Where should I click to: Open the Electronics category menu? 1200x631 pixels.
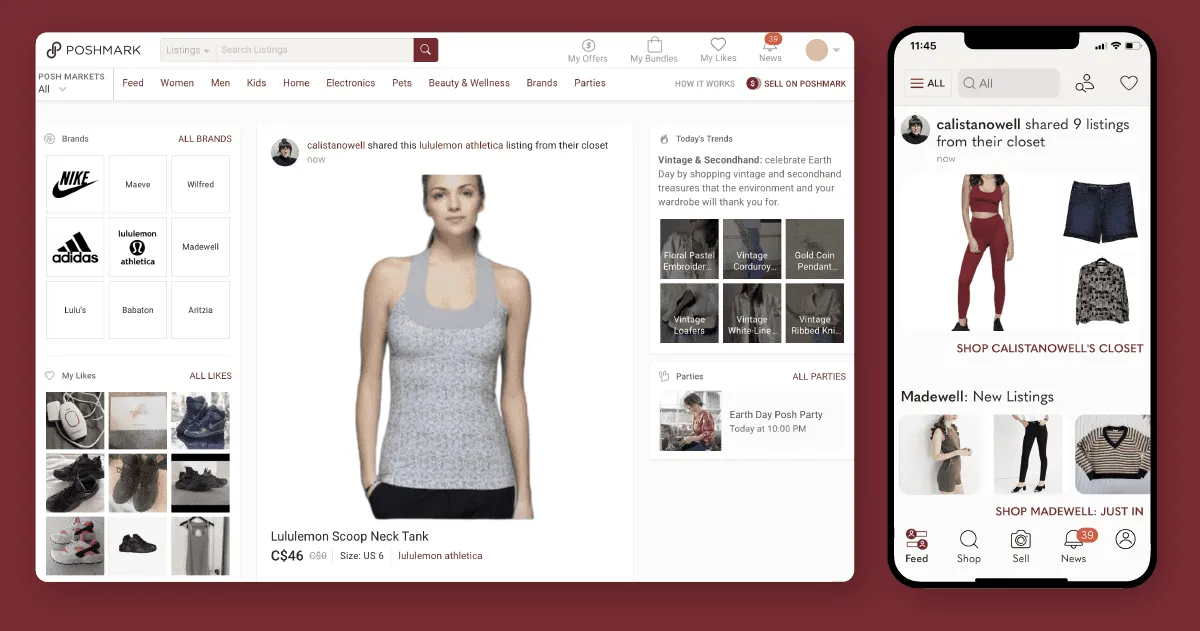pyautogui.click(x=350, y=83)
